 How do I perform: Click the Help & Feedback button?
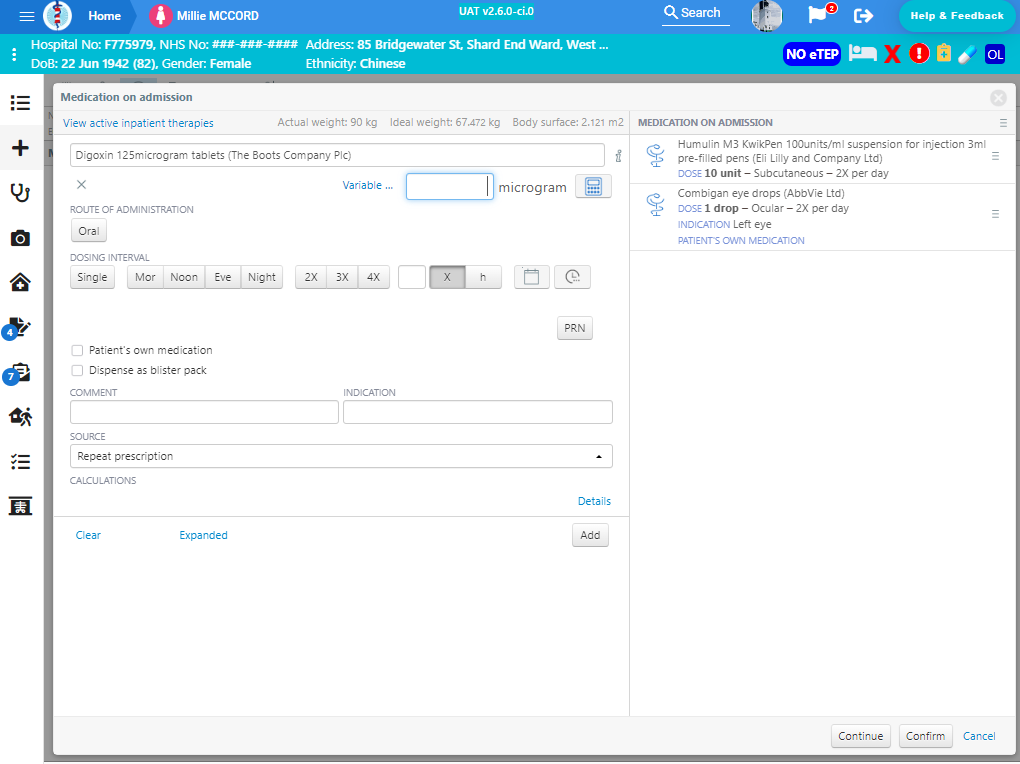coord(957,16)
